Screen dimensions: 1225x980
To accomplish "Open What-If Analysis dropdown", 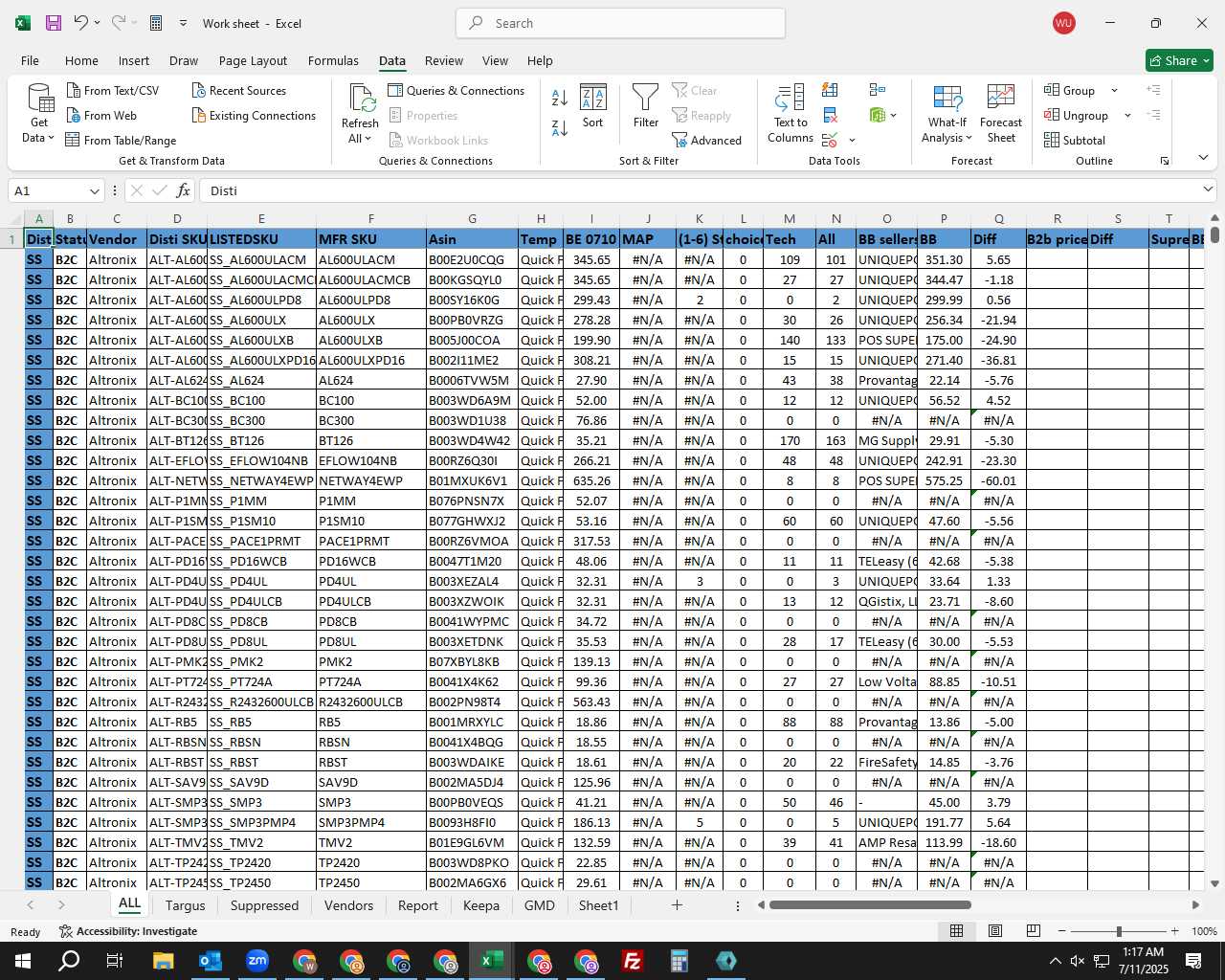I will [947, 113].
